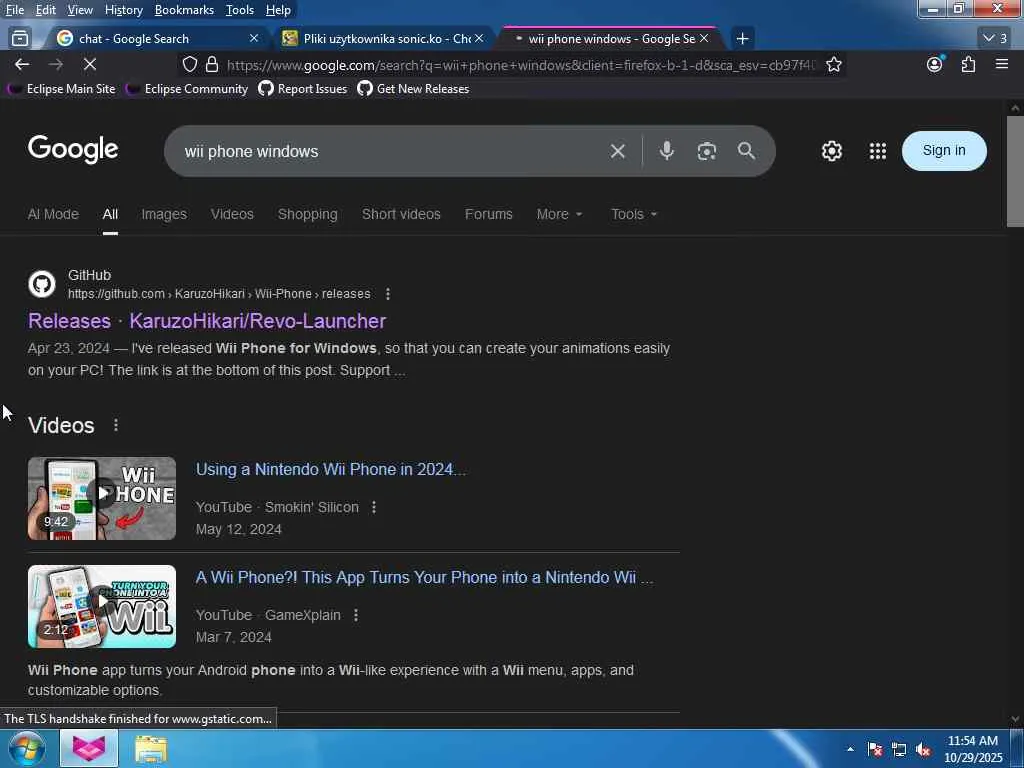Switch to Pliki użytkownika sonic.ko tab
Viewport: 1024px width, 768px height.
(384, 39)
